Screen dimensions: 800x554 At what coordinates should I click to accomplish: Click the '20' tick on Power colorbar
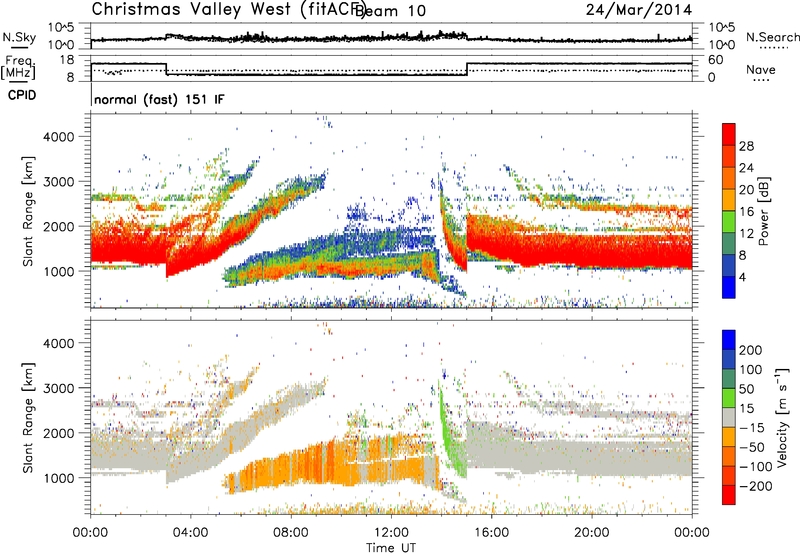(x=746, y=190)
